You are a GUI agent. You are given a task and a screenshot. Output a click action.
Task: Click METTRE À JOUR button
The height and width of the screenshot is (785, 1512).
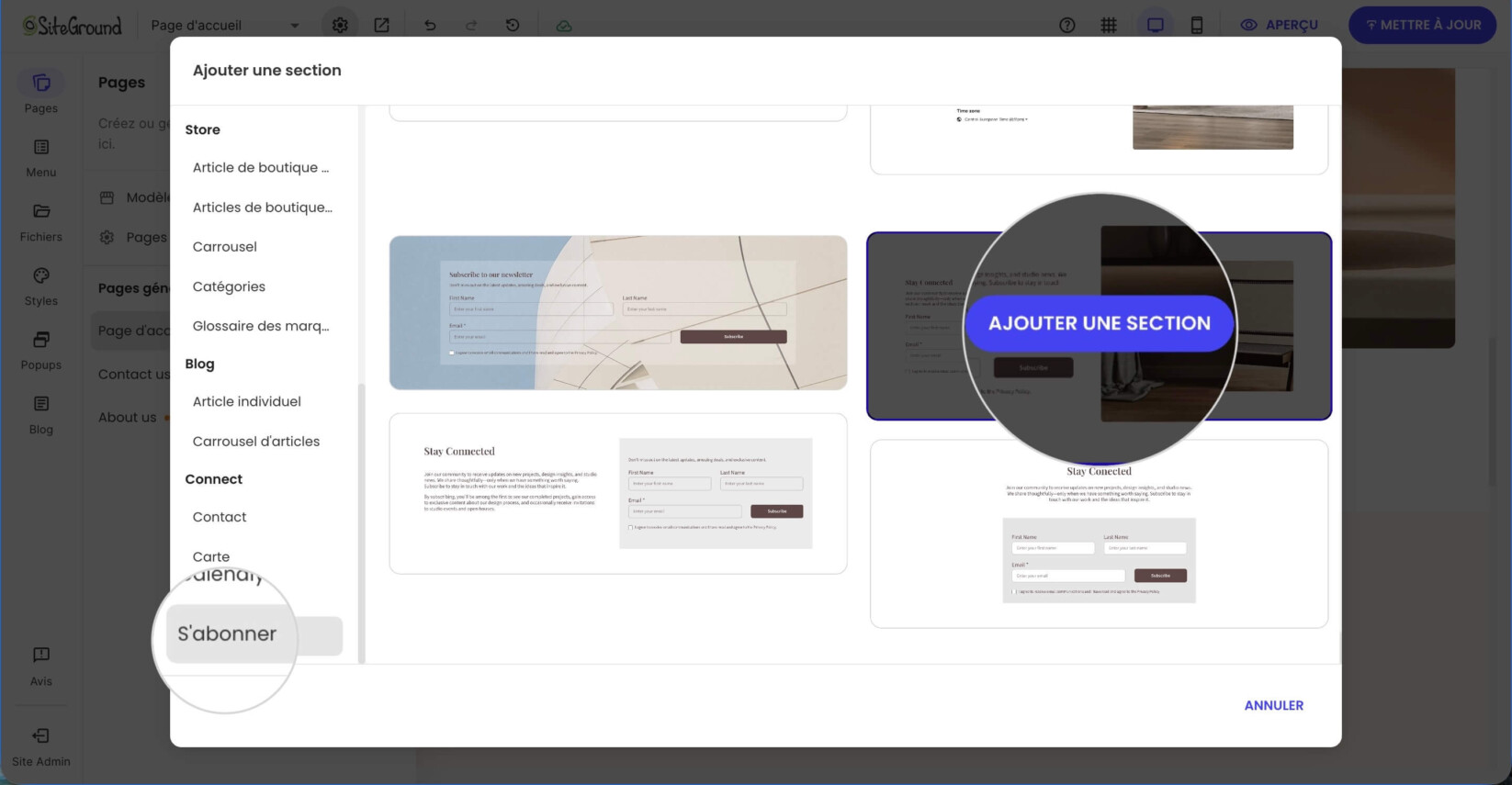click(x=1422, y=25)
